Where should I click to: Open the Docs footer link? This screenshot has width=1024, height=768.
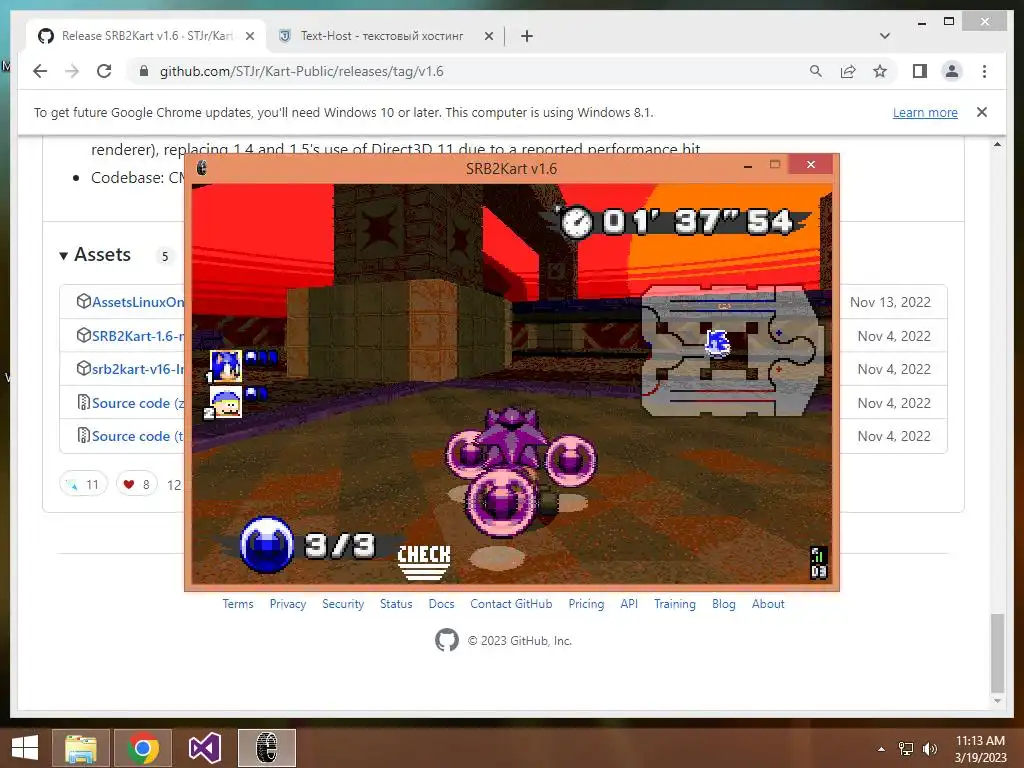441,604
